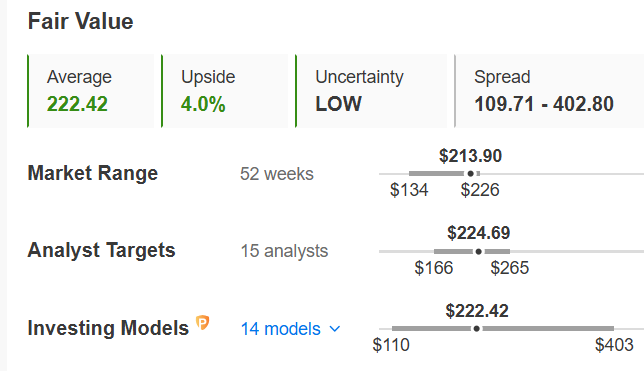Click the InvestingPro badge icon
Screen dimensions: 644x371
[x=202, y=323]
